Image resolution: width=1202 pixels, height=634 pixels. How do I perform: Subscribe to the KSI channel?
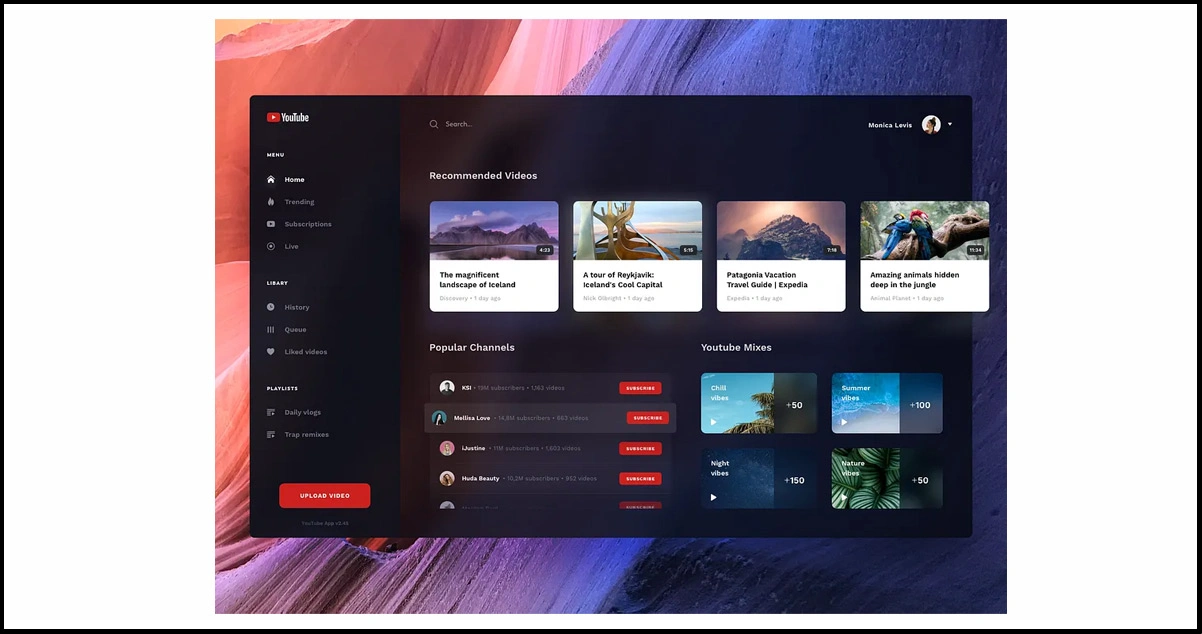point(640,388)
